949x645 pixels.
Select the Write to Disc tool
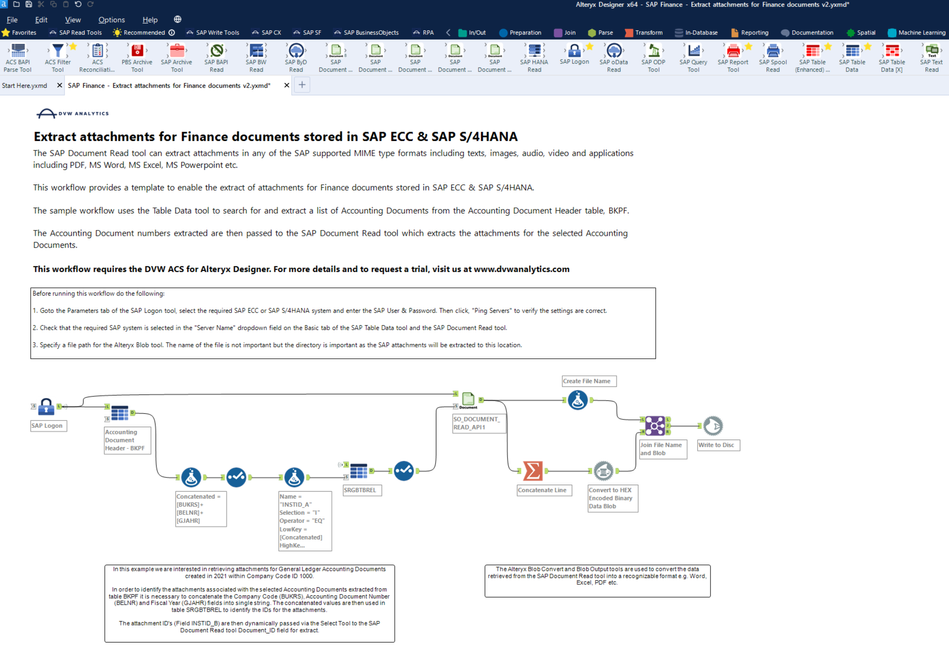(712, 424)
